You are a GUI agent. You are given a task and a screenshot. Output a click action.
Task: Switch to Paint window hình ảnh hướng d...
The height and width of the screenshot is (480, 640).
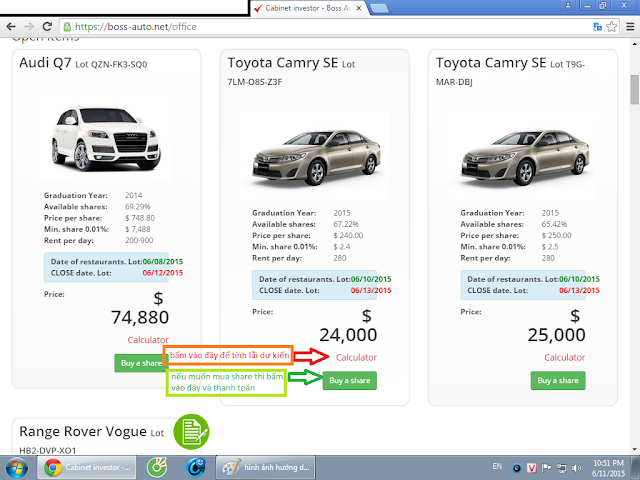(265, 468)
